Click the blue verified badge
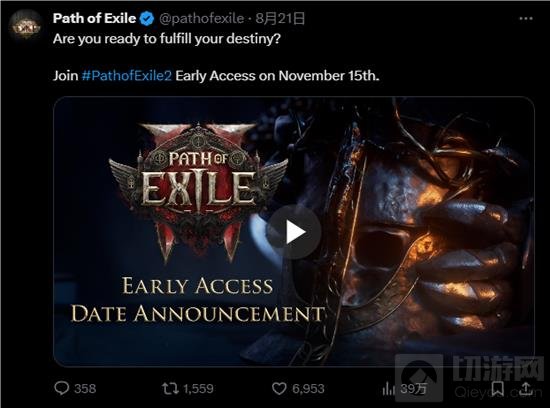Screen dimensions: 550x408 (x=147, y=18)
